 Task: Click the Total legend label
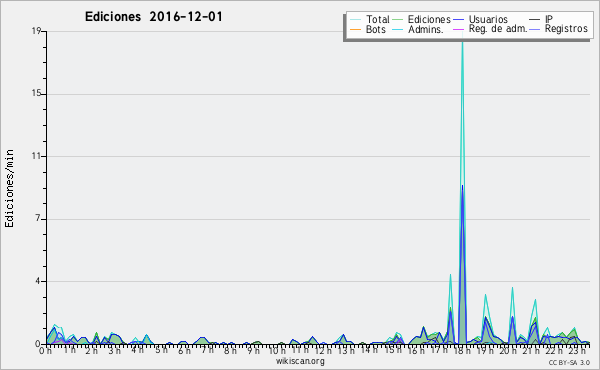coord(377,19)
